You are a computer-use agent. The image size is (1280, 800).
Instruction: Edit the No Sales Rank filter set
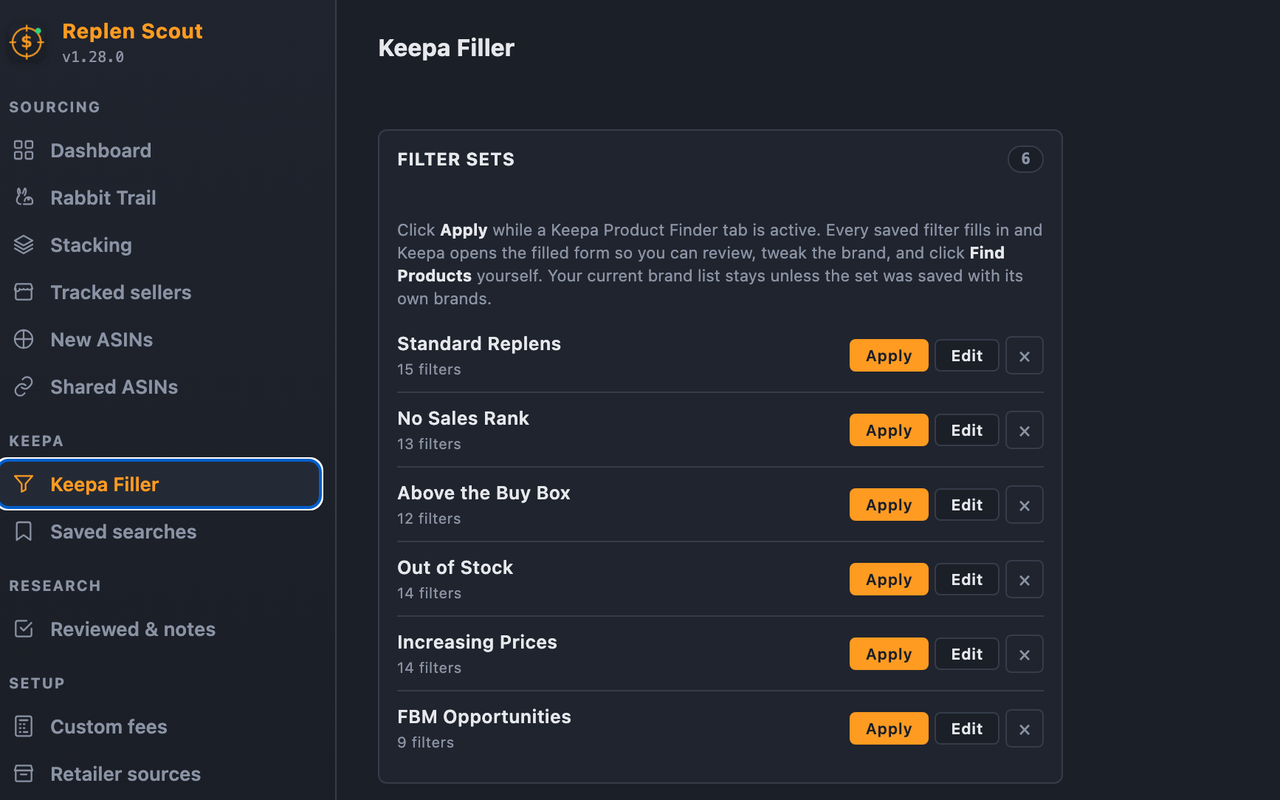pyautogui.click(x=967, y=430)
